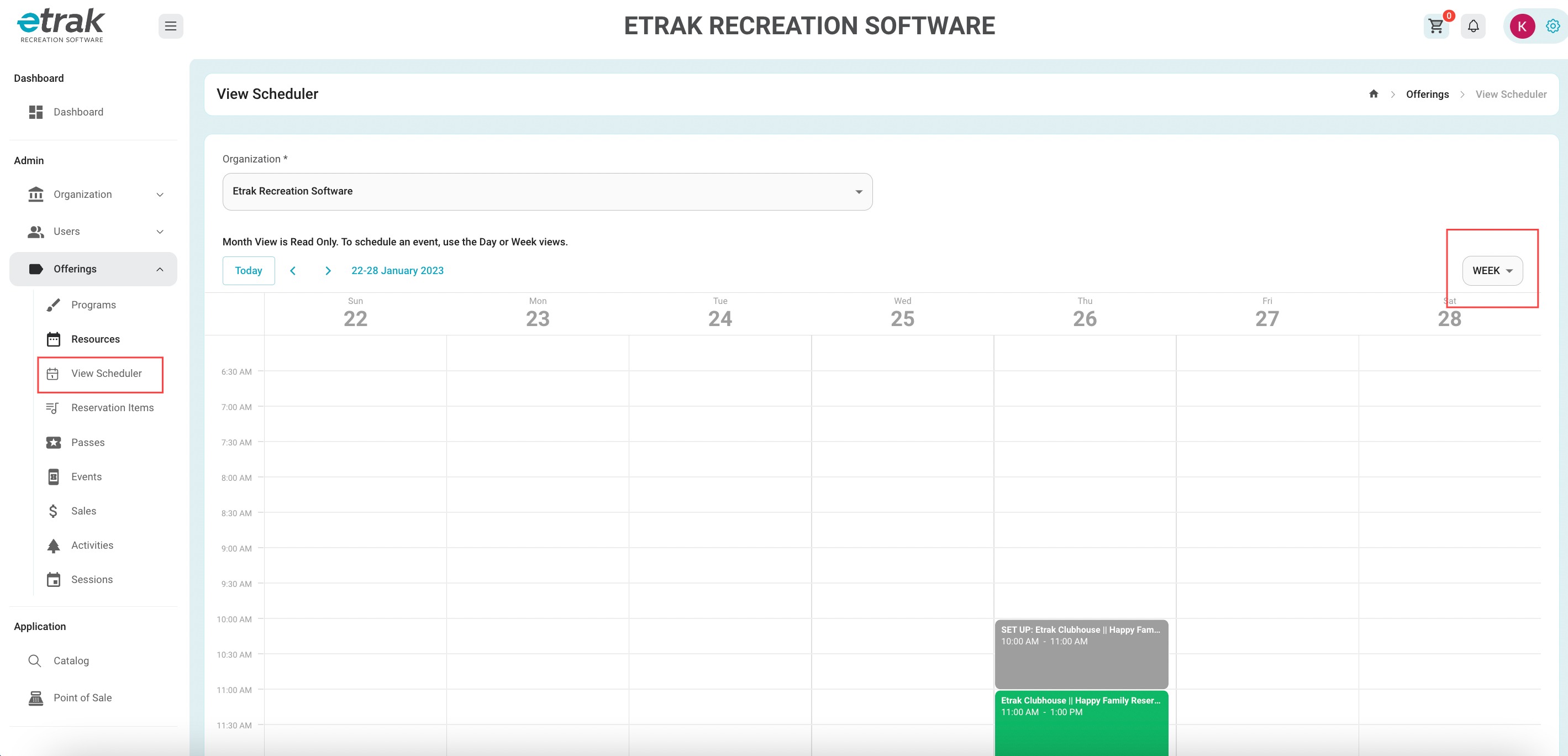Click the Sales dollar icon
Image resolution: width=1568 pixels, height=756 pixels.
(53, 511)
